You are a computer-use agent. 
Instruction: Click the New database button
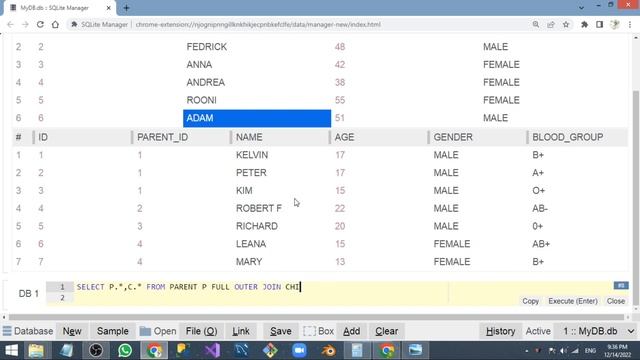[x=72, y=331]
